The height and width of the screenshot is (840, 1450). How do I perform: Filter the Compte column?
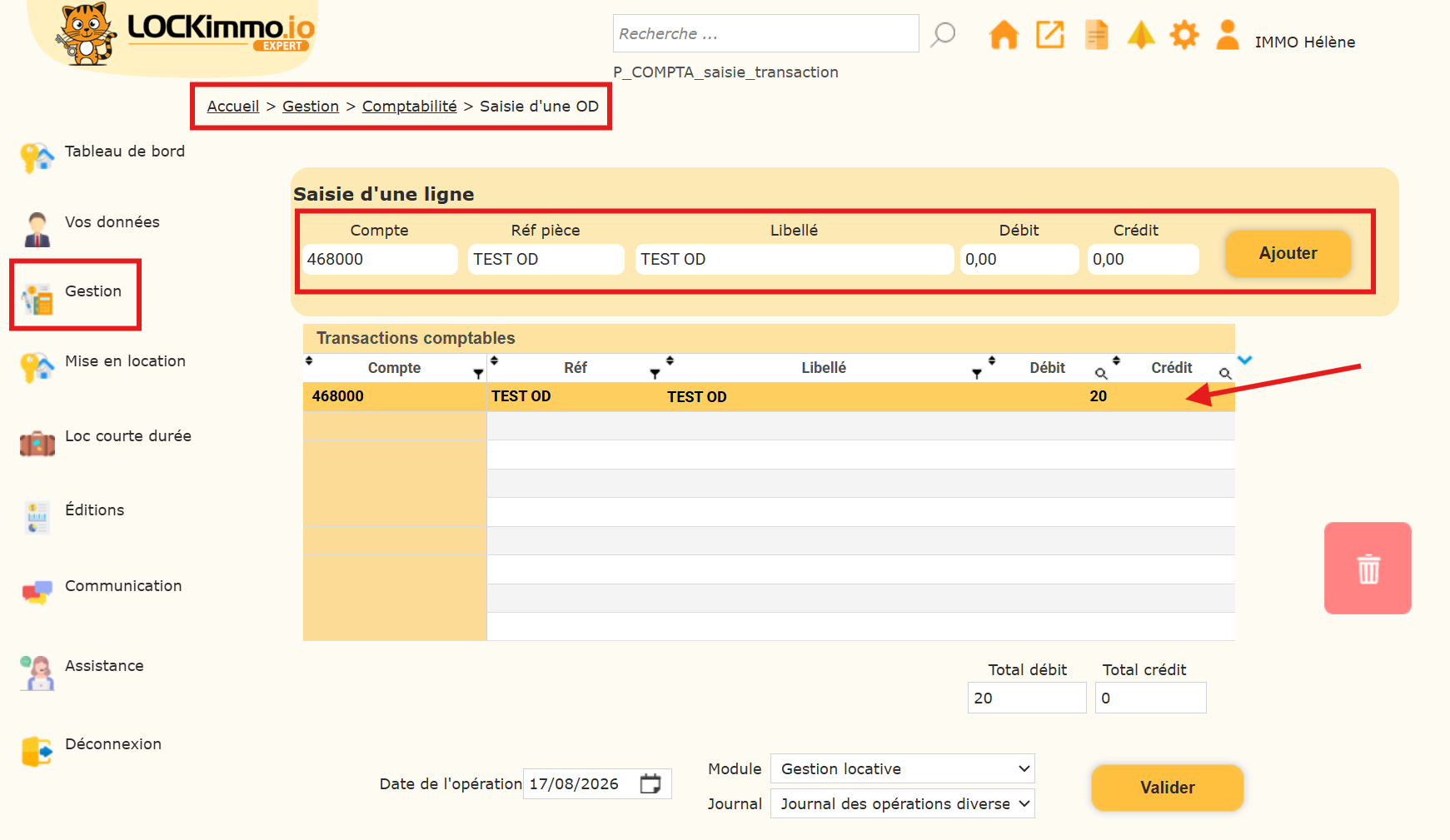tap(478, 374)
